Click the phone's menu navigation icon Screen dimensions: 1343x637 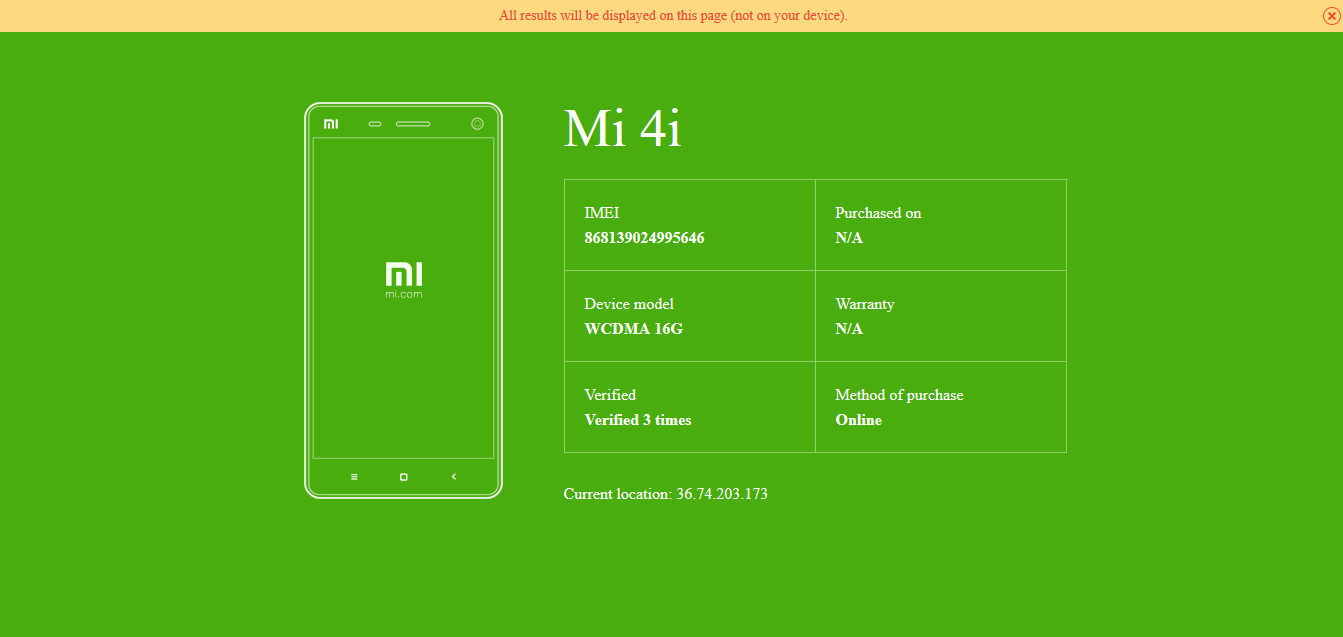(354, 477)
